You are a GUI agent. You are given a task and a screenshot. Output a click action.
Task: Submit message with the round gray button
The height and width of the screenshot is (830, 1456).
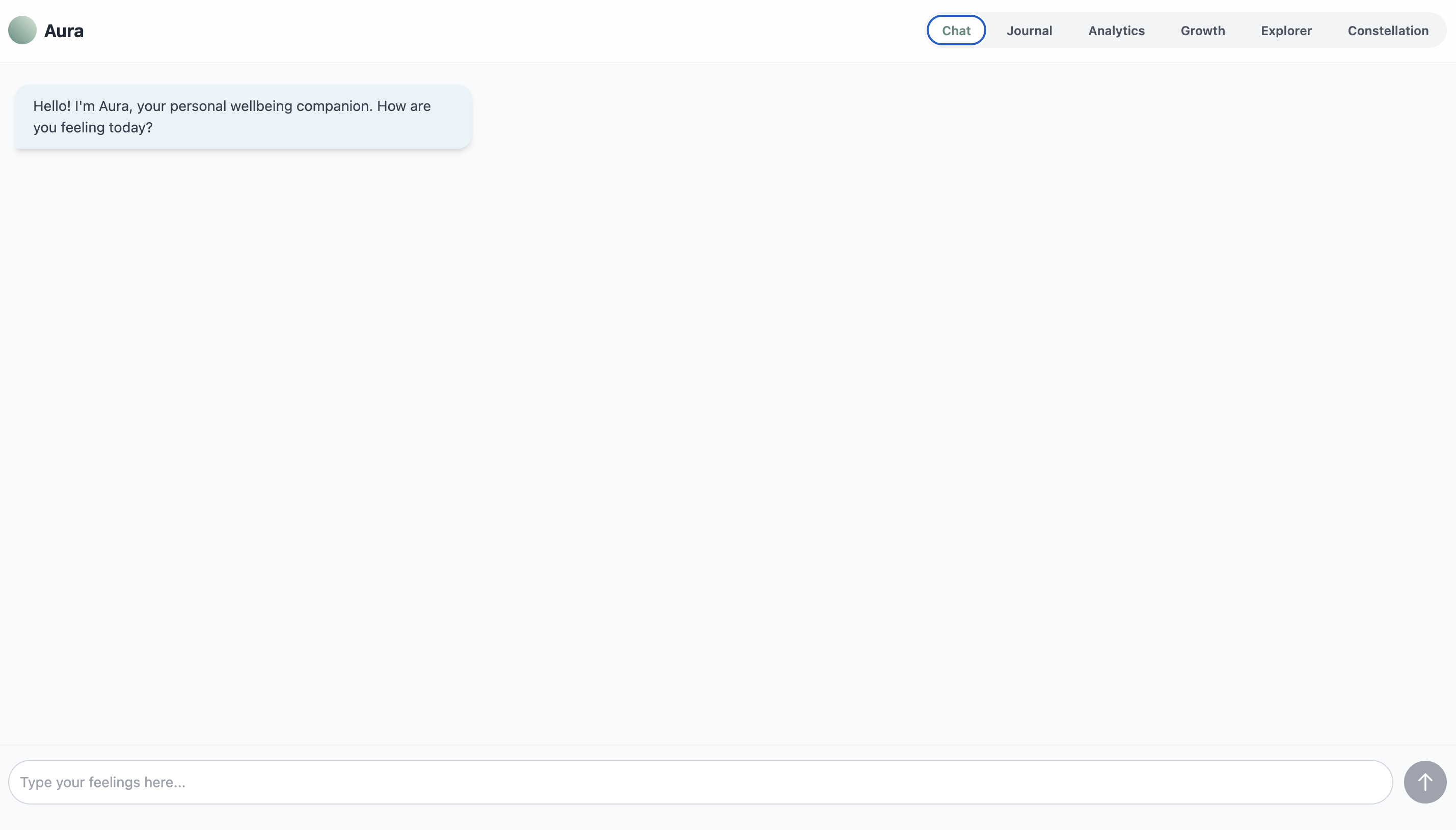click(x=1424, y=782)
